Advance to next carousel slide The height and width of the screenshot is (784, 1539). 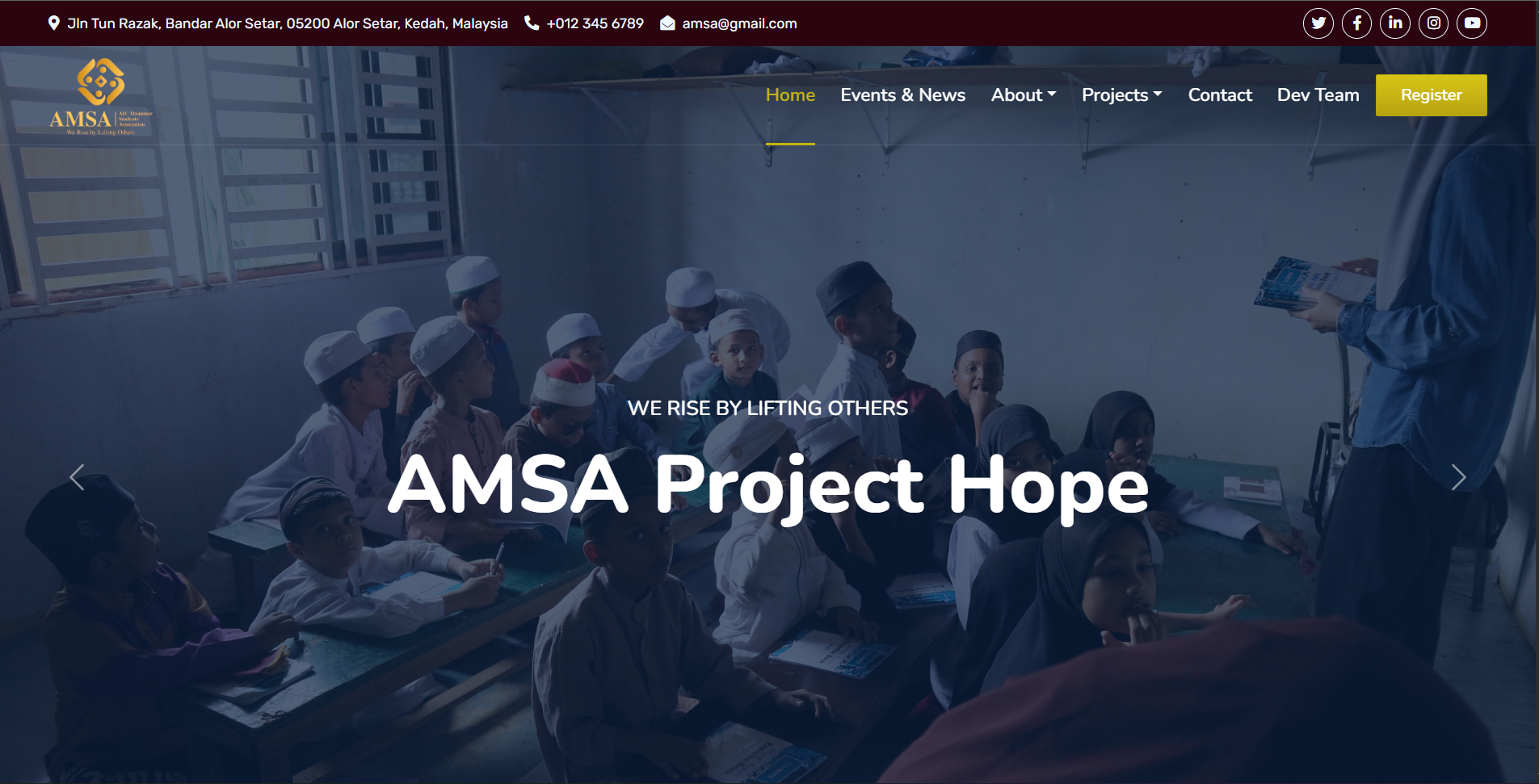1458,477
